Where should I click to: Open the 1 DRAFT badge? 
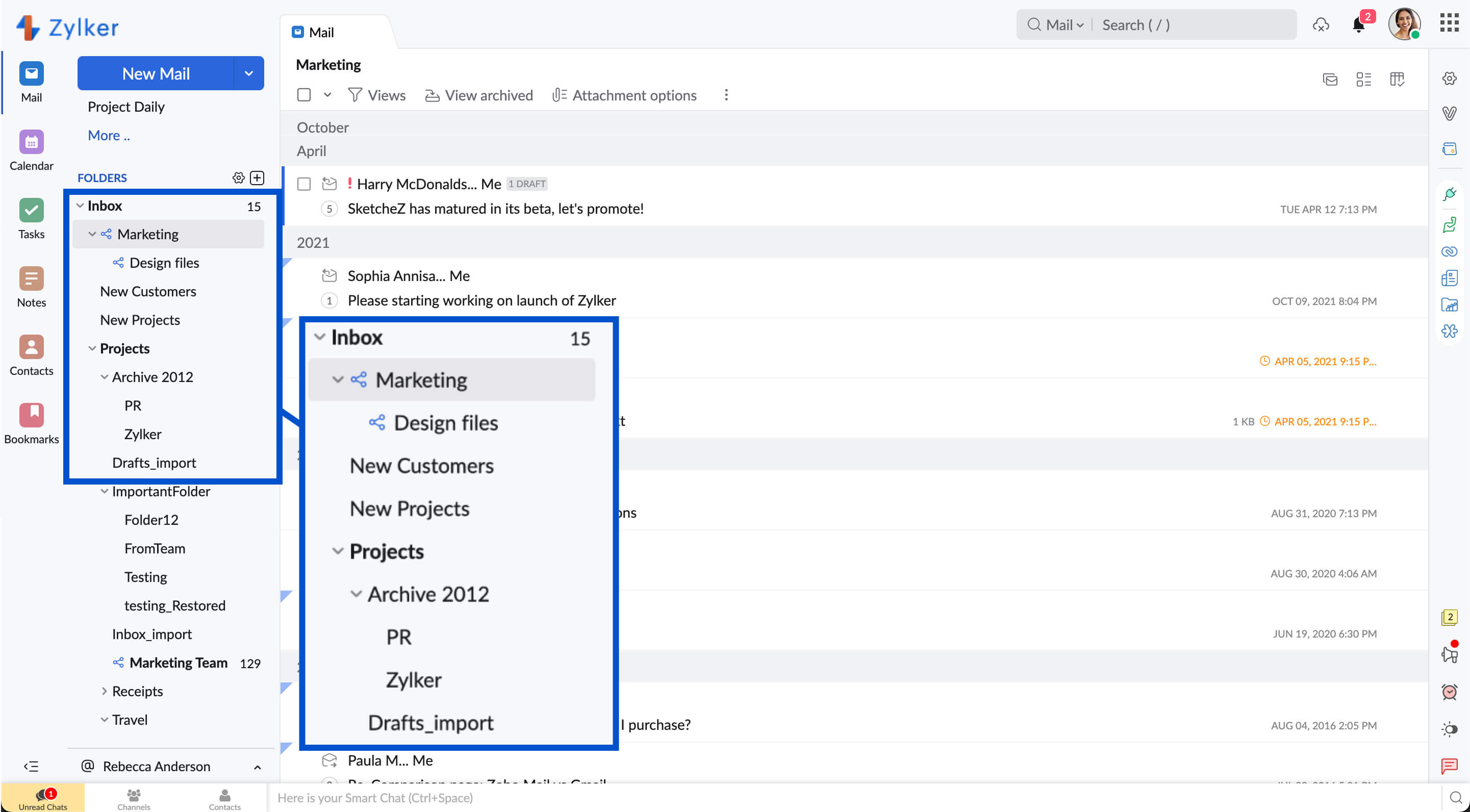coord(527,184)
